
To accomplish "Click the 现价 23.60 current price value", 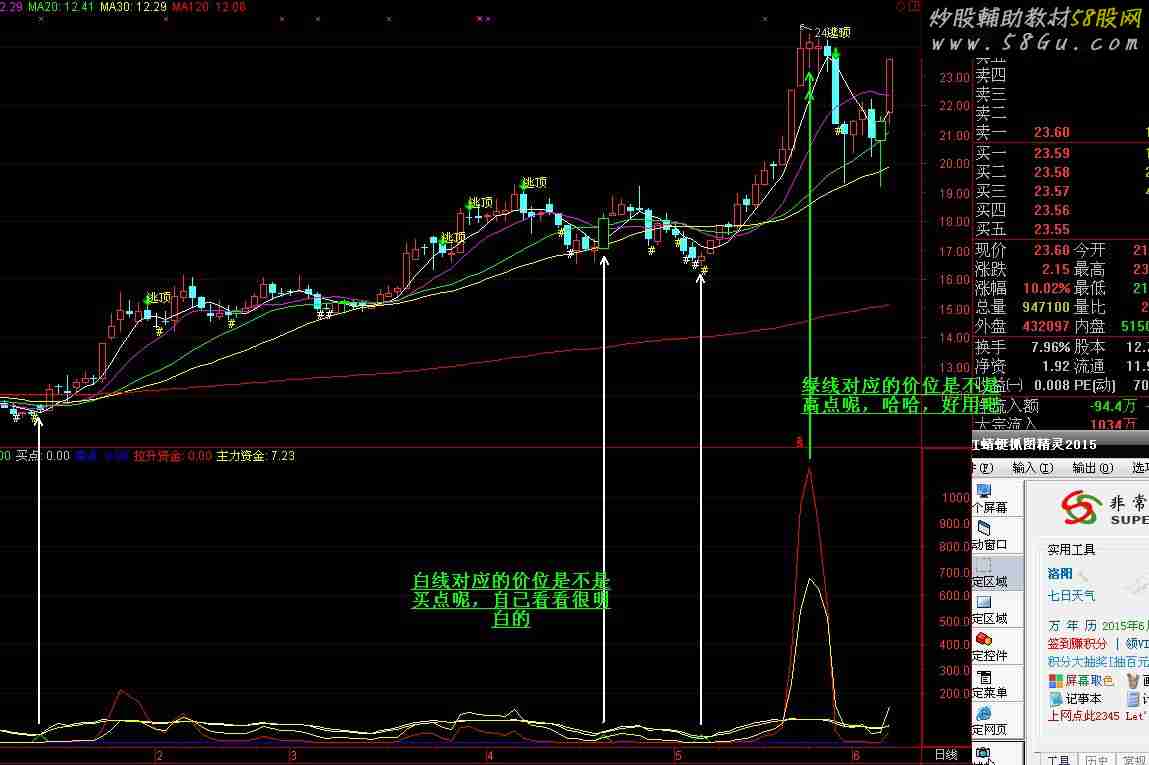I will click(x=1052, y=250).
